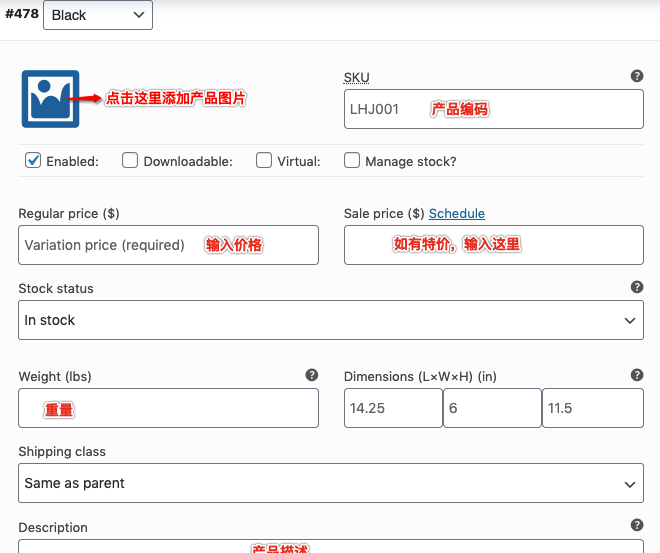Screen dimensions: 660x553
Task: Click the Length dimension field showing 14.25
Action: click(x=392, y=409)
